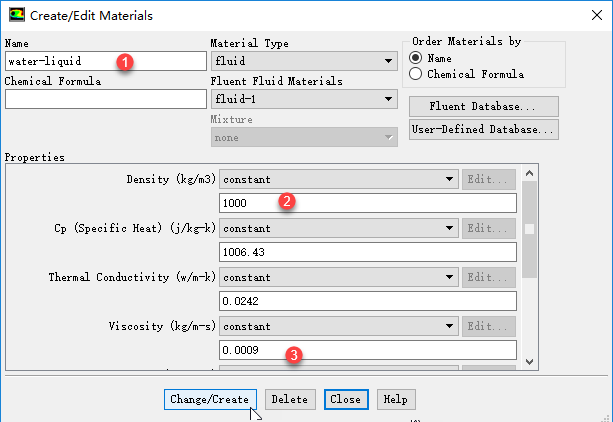Screen dimensions: 613x422
Task: Click the Density value field showing 1000
Action: tap(367, 203)
